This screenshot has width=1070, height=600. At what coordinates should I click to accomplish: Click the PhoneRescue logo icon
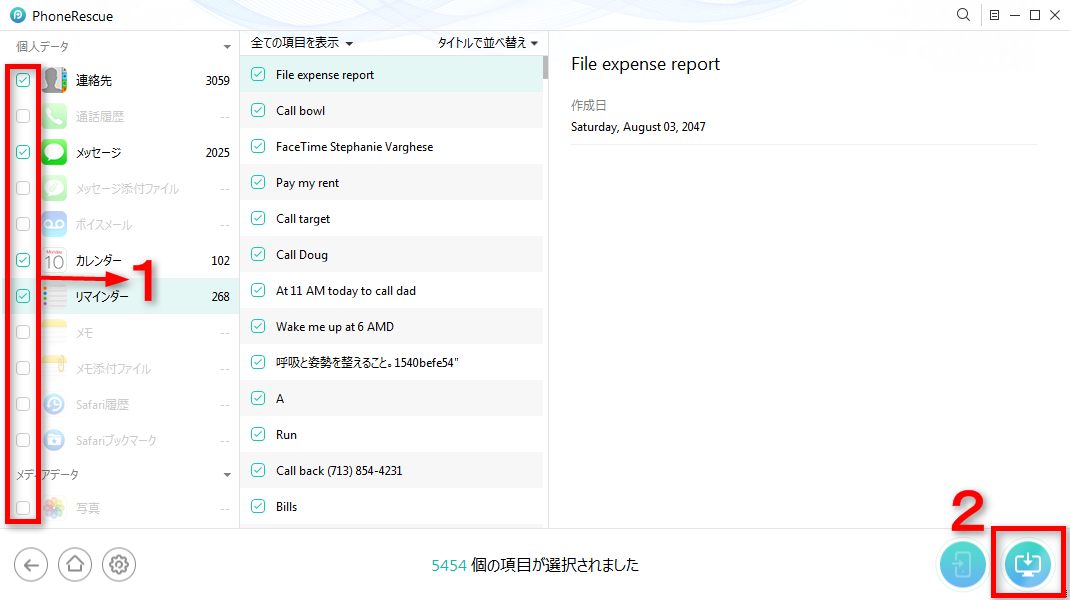click(x=18, y=15)
